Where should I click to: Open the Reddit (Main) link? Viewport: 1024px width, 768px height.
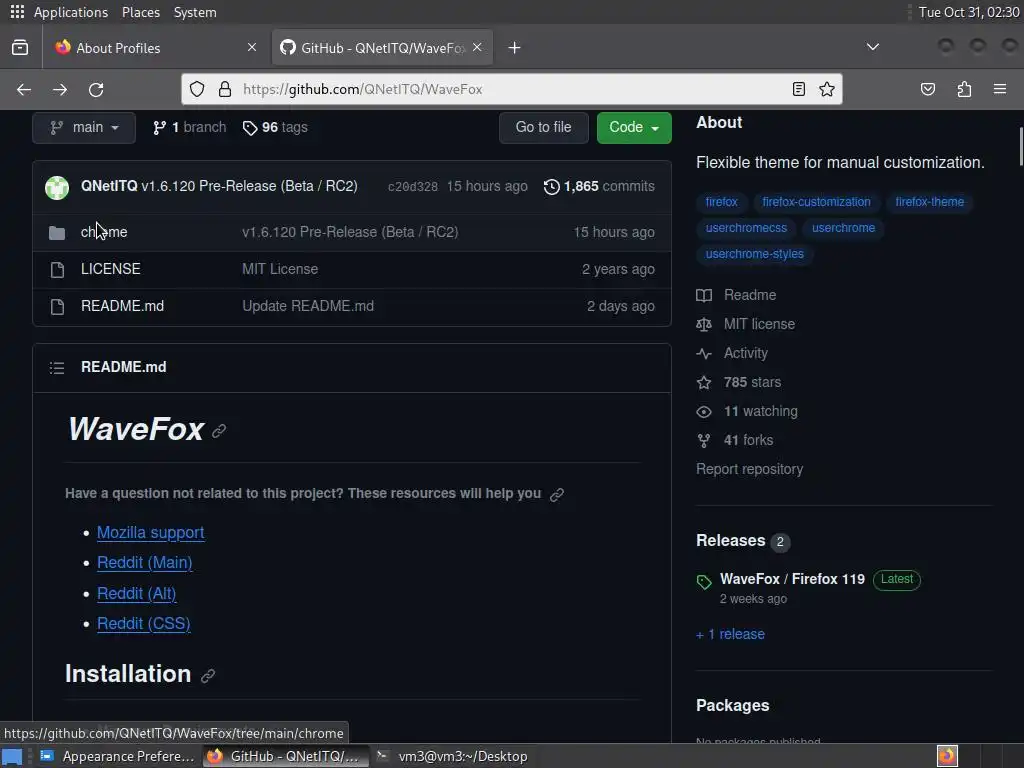pos(144,563)
